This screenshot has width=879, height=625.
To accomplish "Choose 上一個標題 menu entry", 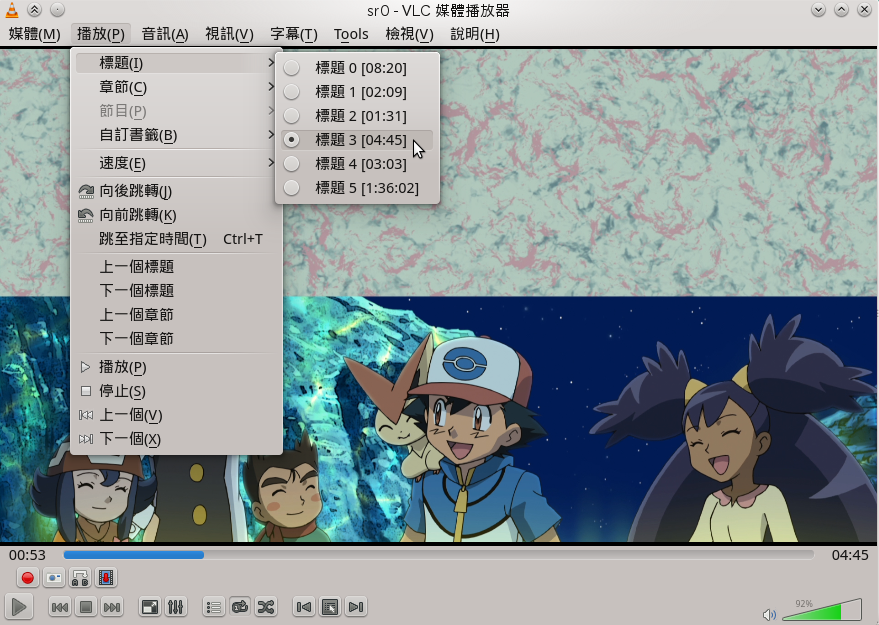I will [x=177, y=267].
